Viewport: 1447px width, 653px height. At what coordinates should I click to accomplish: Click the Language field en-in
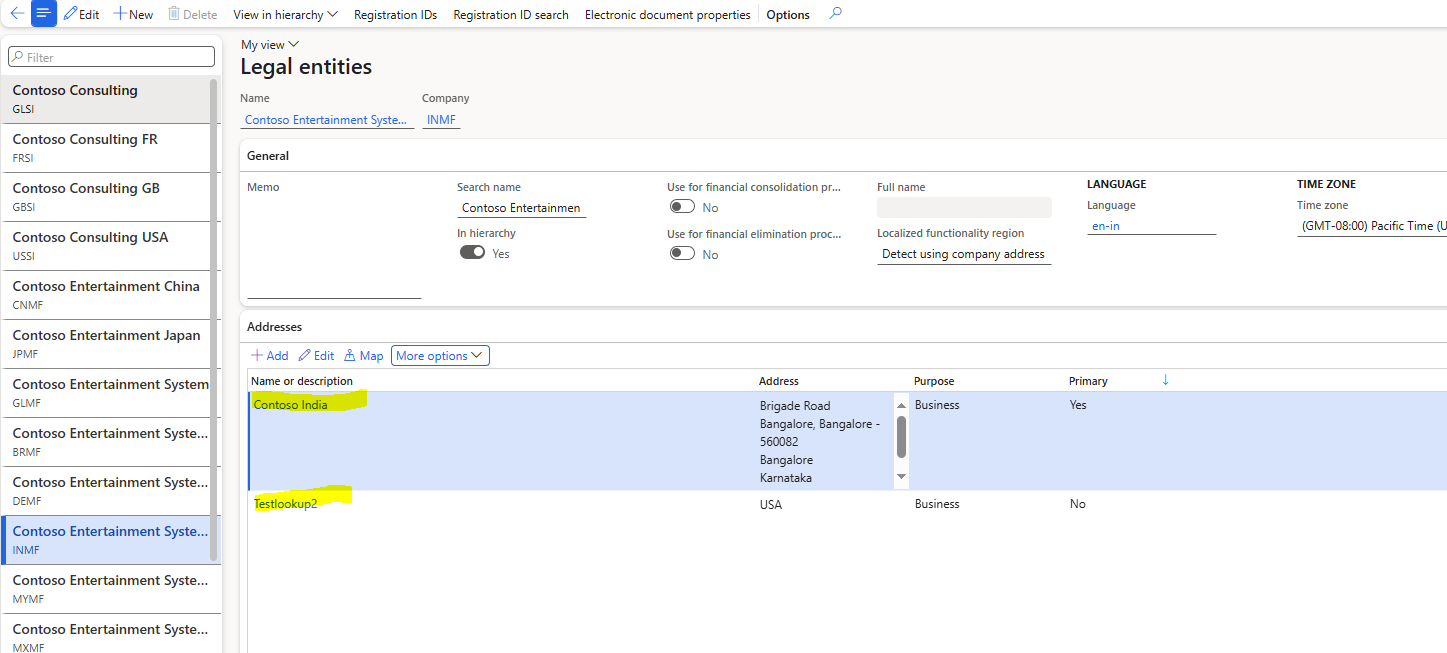pyautogui.click(x=1151, y=226)
